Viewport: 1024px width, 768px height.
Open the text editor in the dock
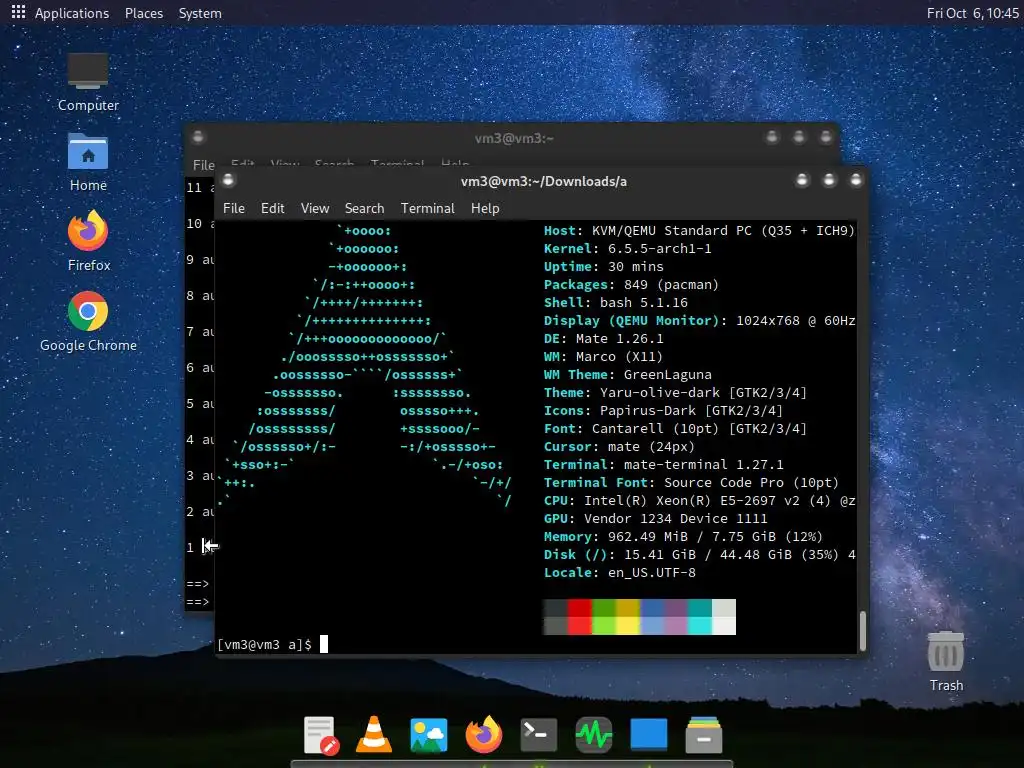point(321,735)
